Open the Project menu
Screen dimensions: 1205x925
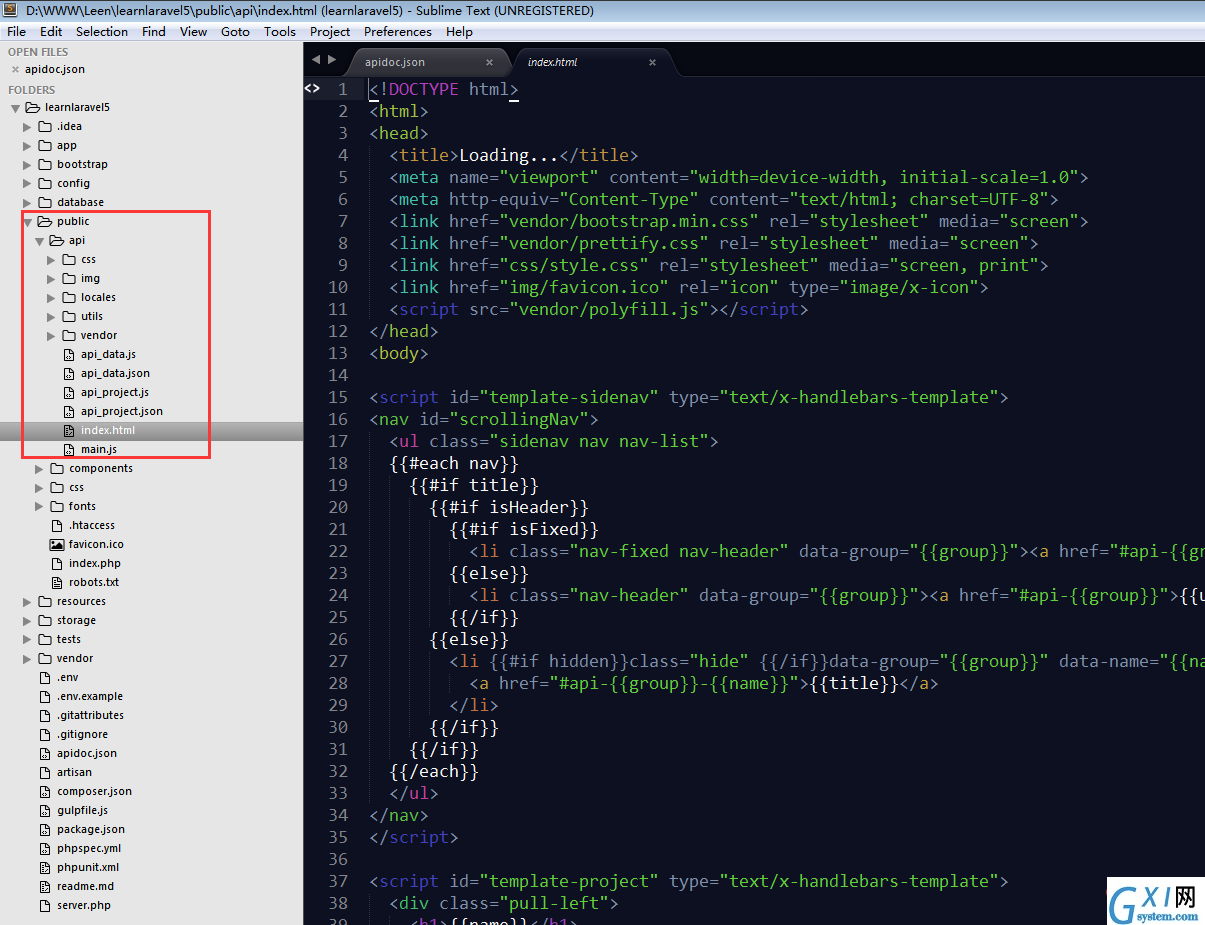tap(330, 31)
